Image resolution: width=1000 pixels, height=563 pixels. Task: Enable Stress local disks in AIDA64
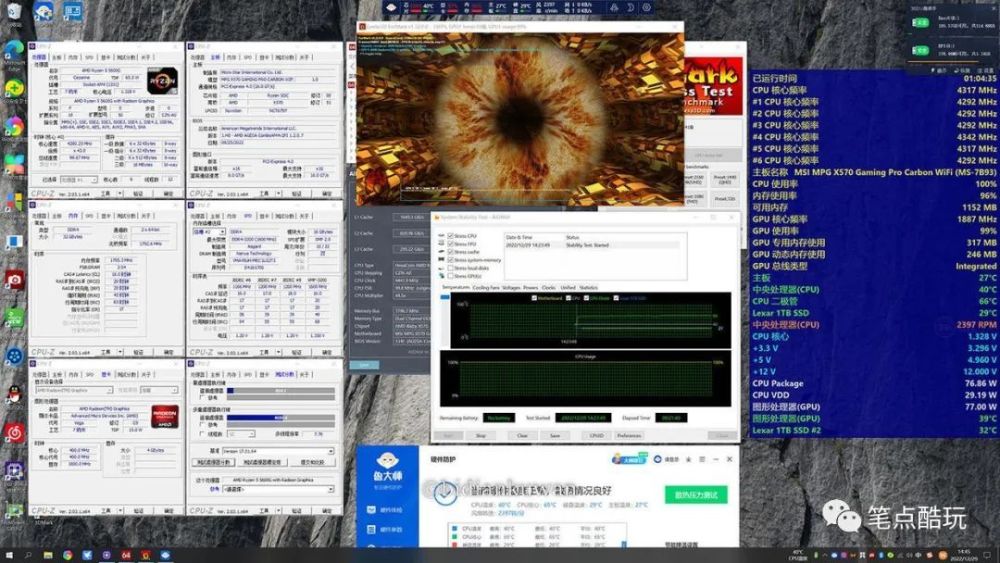pyautogui.click(x=450, y=268)
